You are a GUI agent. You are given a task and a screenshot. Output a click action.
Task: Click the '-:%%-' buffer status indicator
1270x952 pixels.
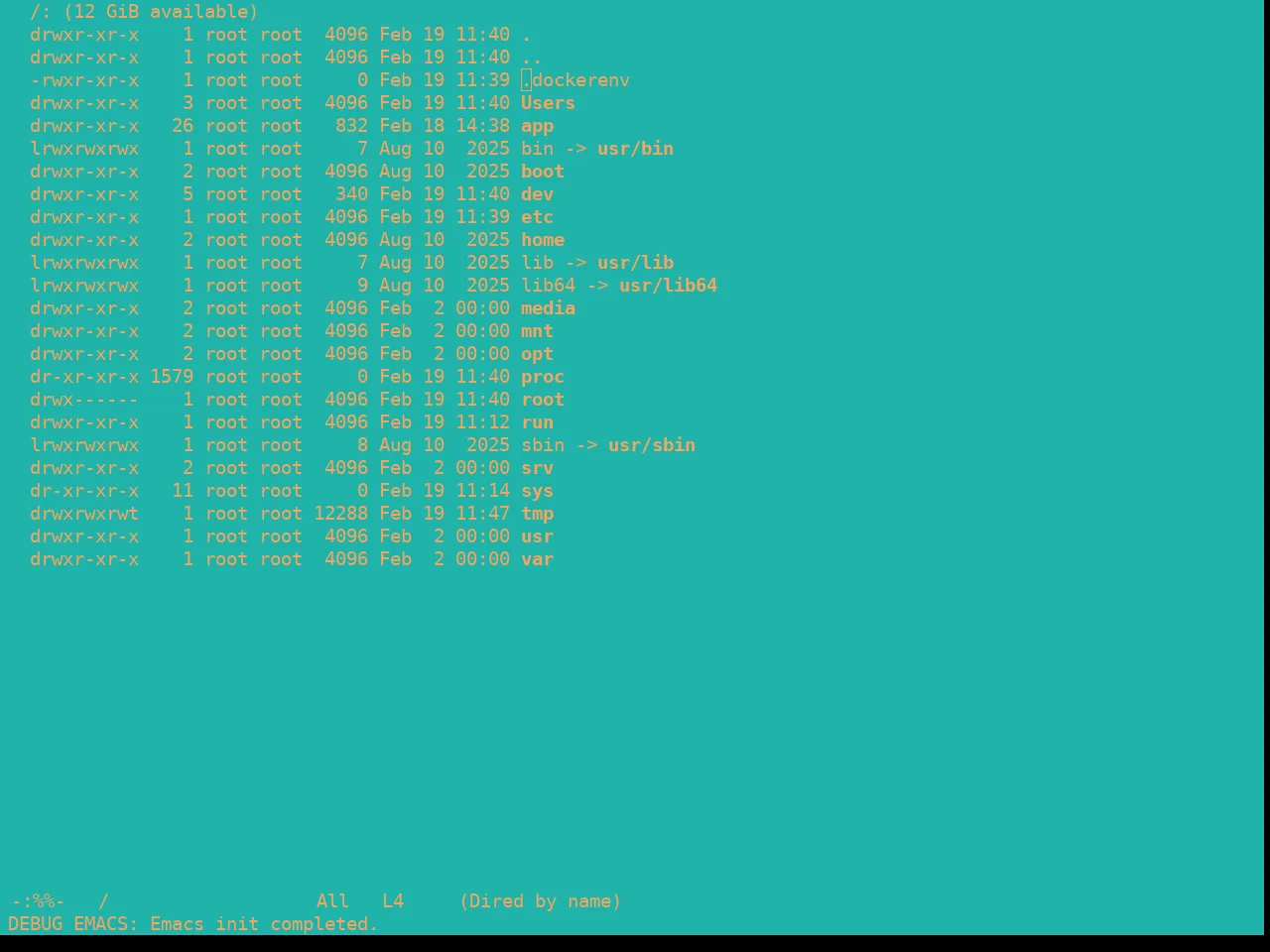[x=38, y=901]
